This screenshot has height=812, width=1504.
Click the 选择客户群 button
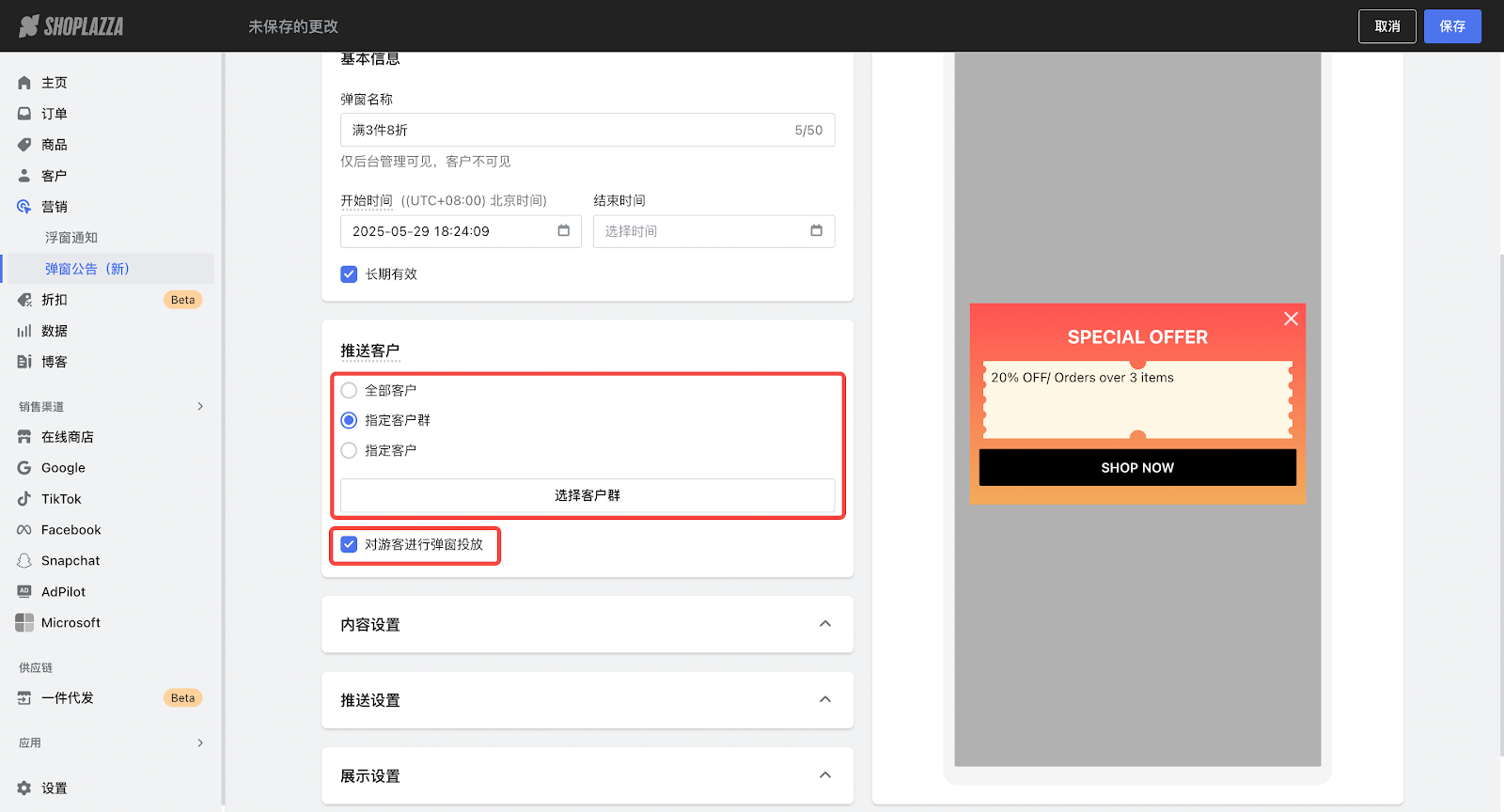[587, 495]
